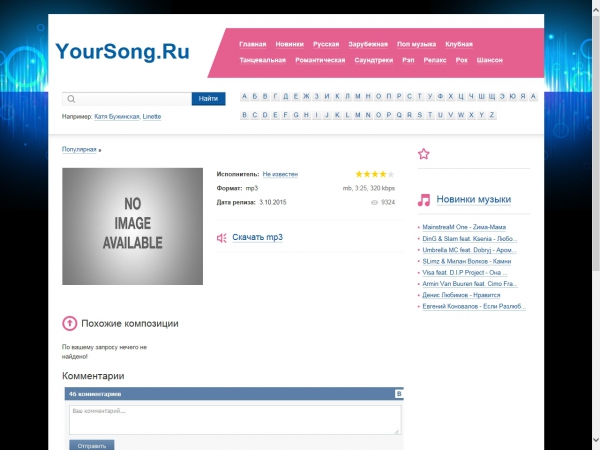Click the Найти search button

coord(209,99)
